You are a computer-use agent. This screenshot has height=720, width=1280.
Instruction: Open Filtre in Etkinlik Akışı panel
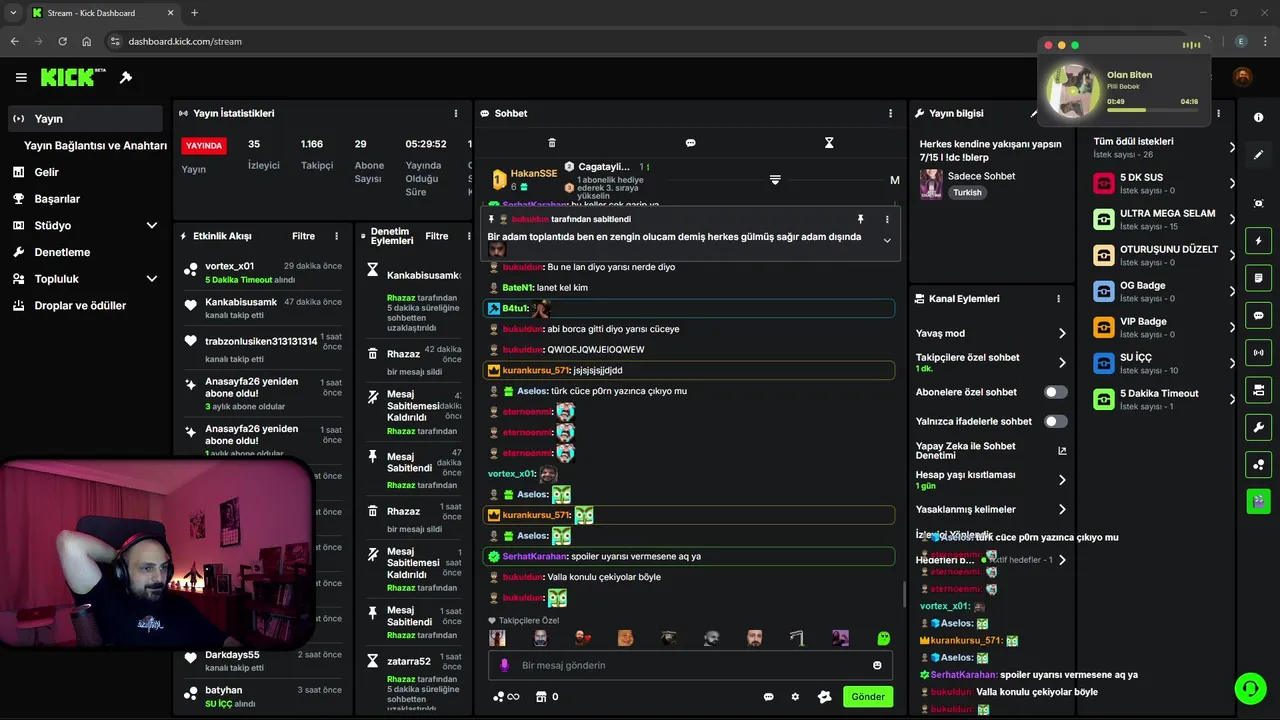click(x=303, y=237)
